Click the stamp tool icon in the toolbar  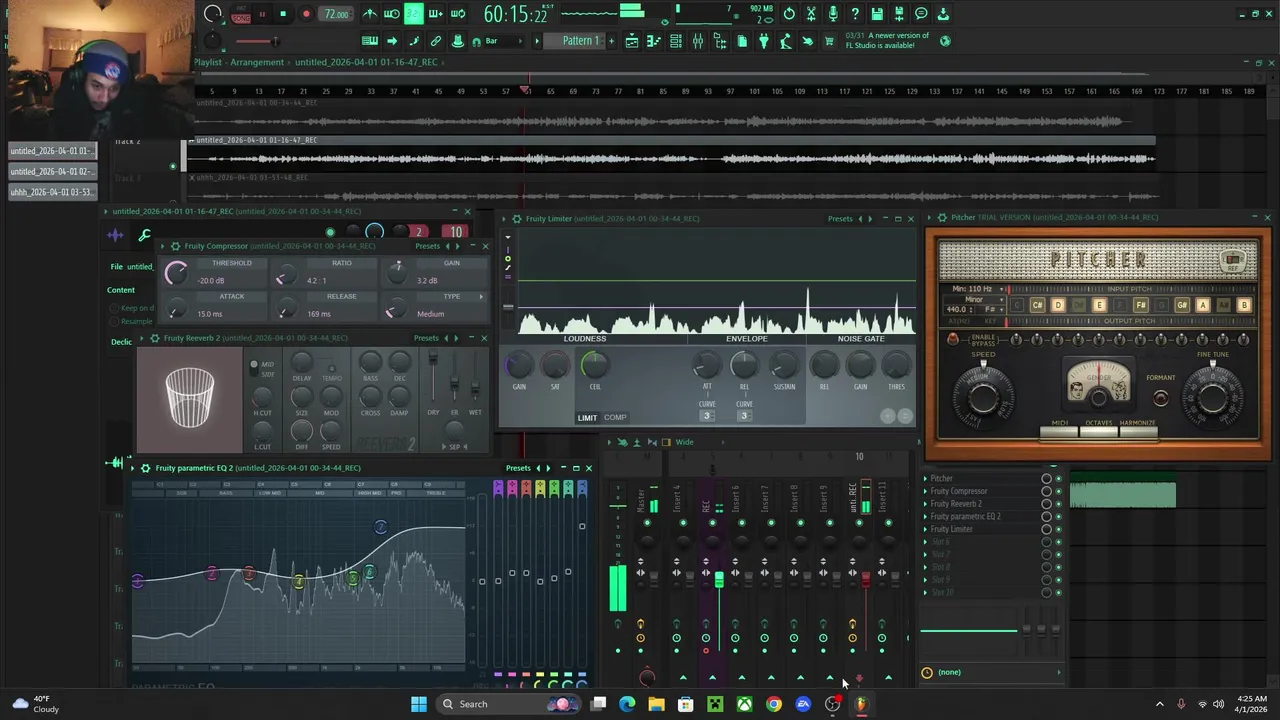point(458,41)
